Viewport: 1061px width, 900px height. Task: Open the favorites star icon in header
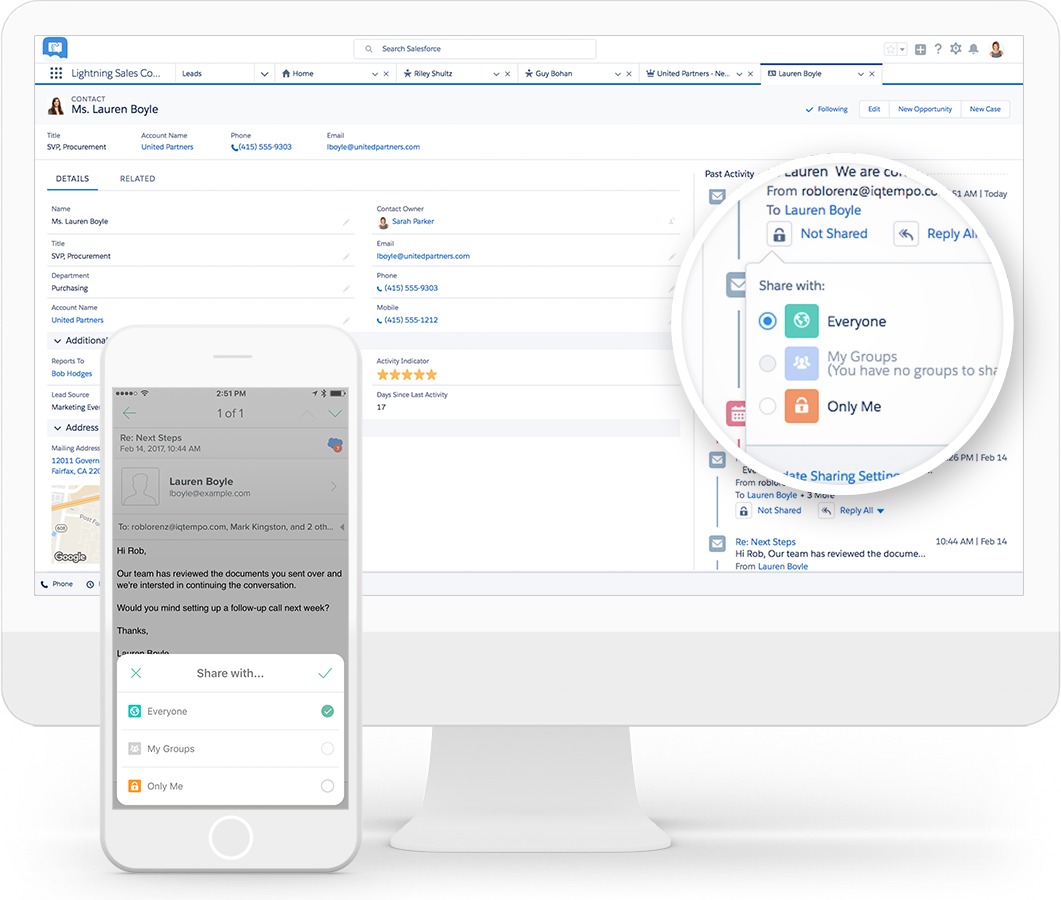click(x=890, y=49)
